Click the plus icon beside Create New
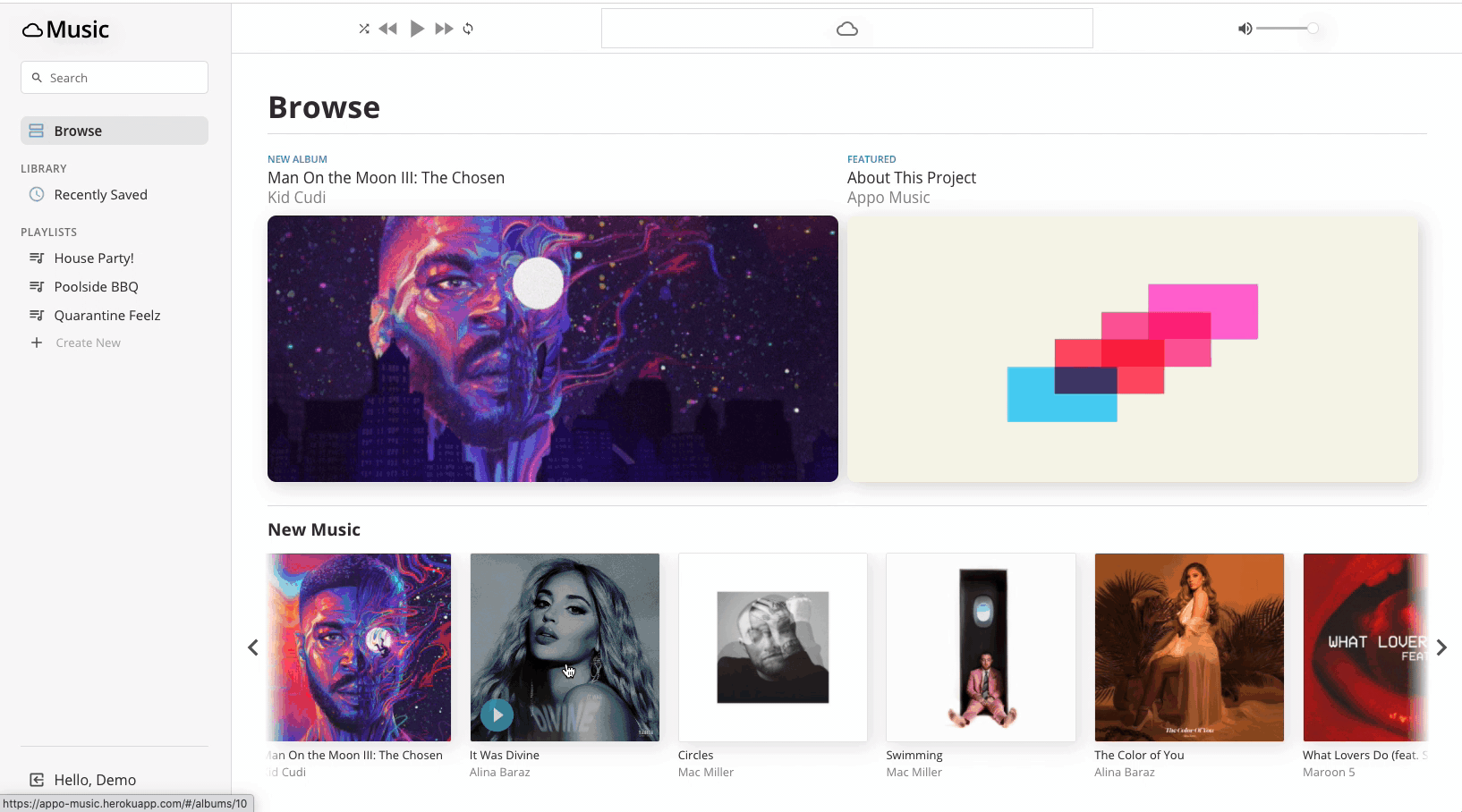Image resolution: width=1462 pixels, height=812 pixels. 37,343
